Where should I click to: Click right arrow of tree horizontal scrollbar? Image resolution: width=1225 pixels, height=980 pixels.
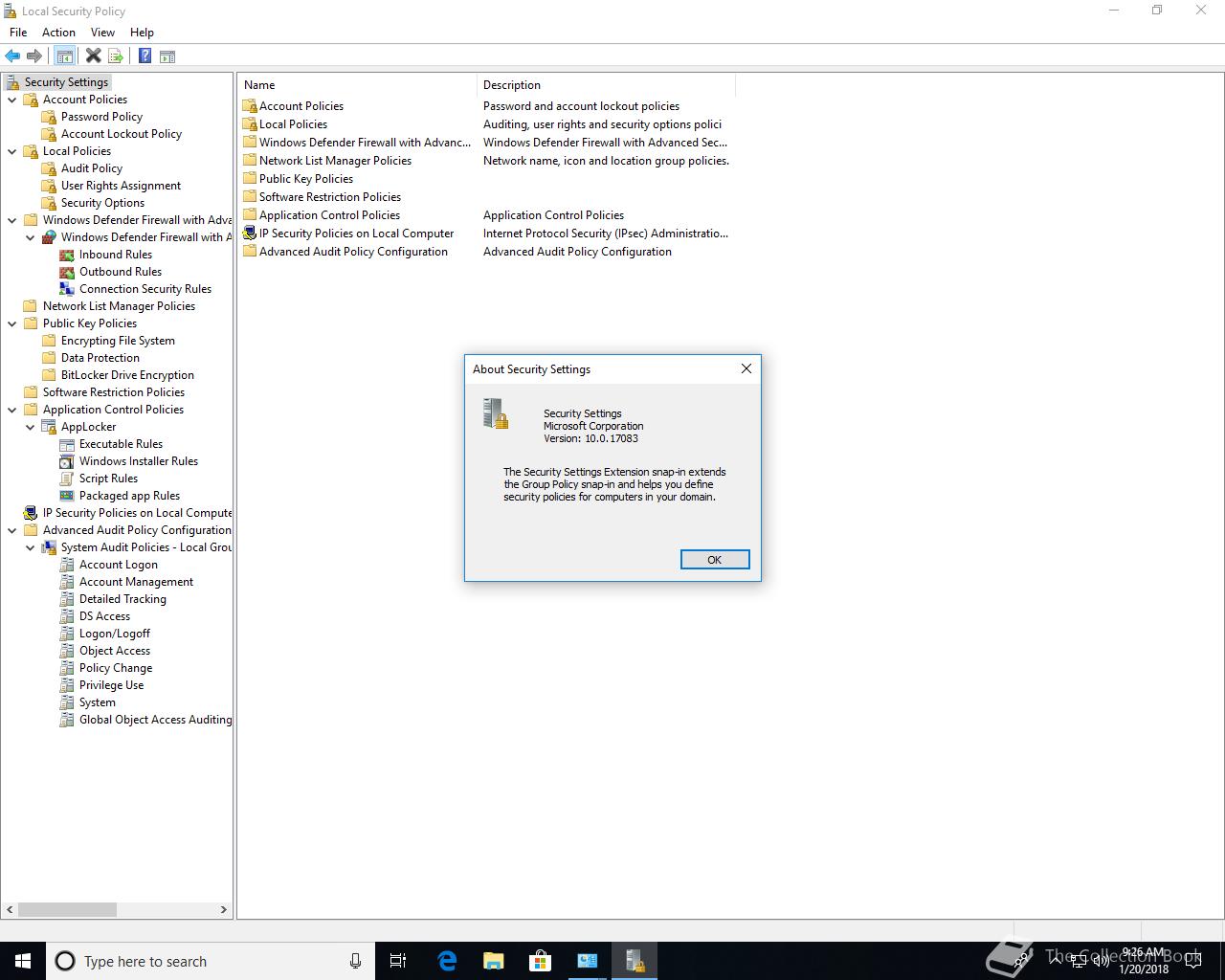224,909
